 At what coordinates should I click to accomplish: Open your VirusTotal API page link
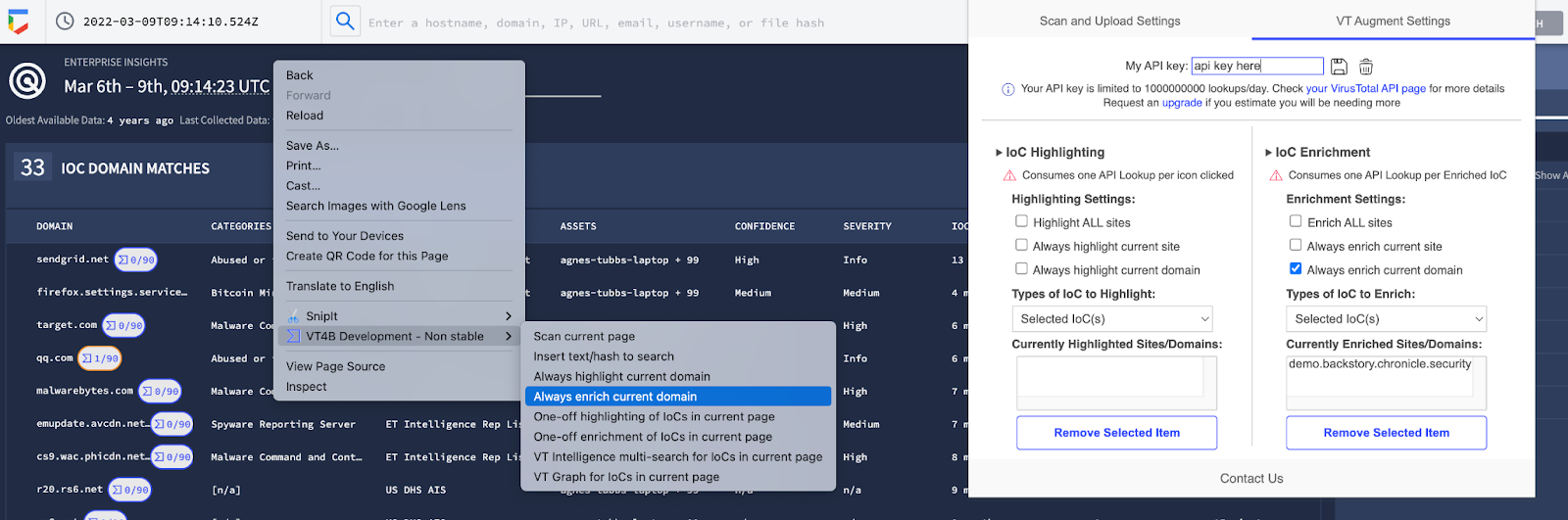click(1366, 88)
